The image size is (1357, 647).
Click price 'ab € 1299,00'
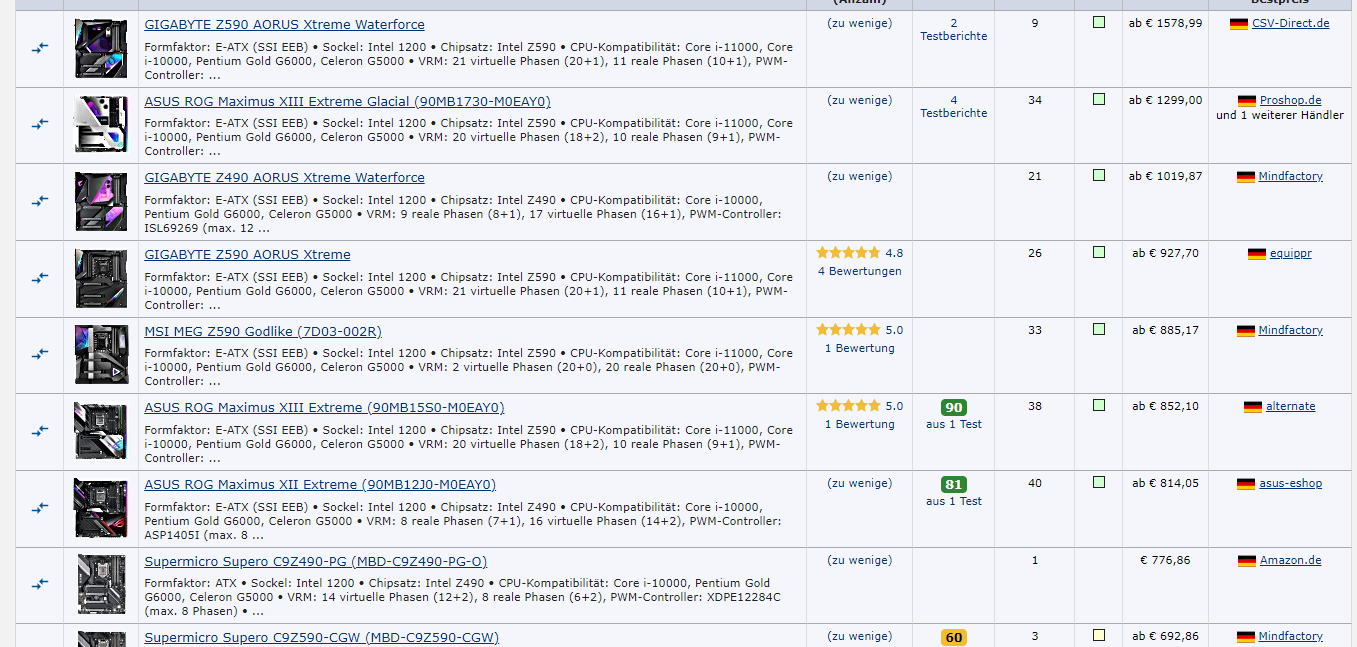point(1166,100)
